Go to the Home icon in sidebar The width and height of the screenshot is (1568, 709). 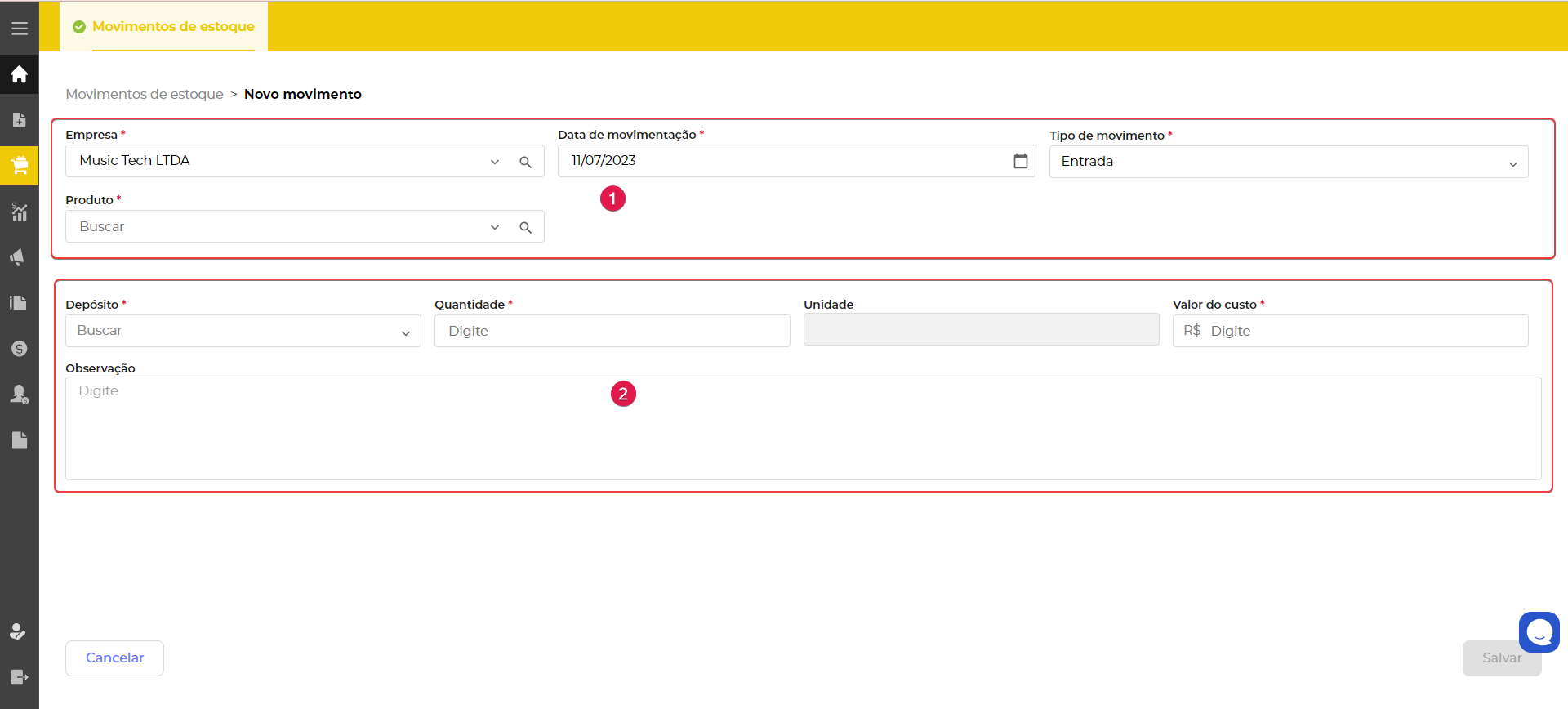20,75
